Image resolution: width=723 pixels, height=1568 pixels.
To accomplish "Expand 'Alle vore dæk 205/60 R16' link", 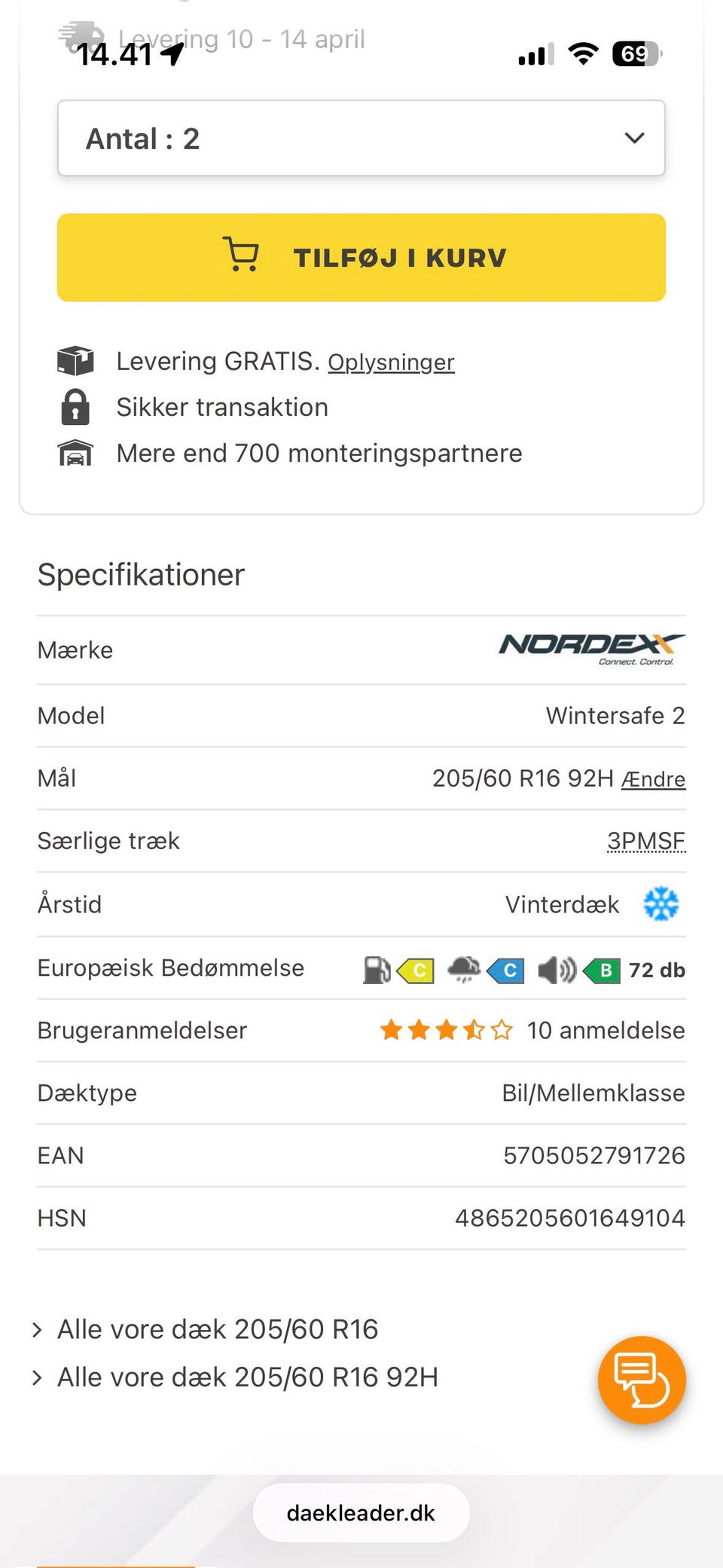I will click(x=218, y=1329).
